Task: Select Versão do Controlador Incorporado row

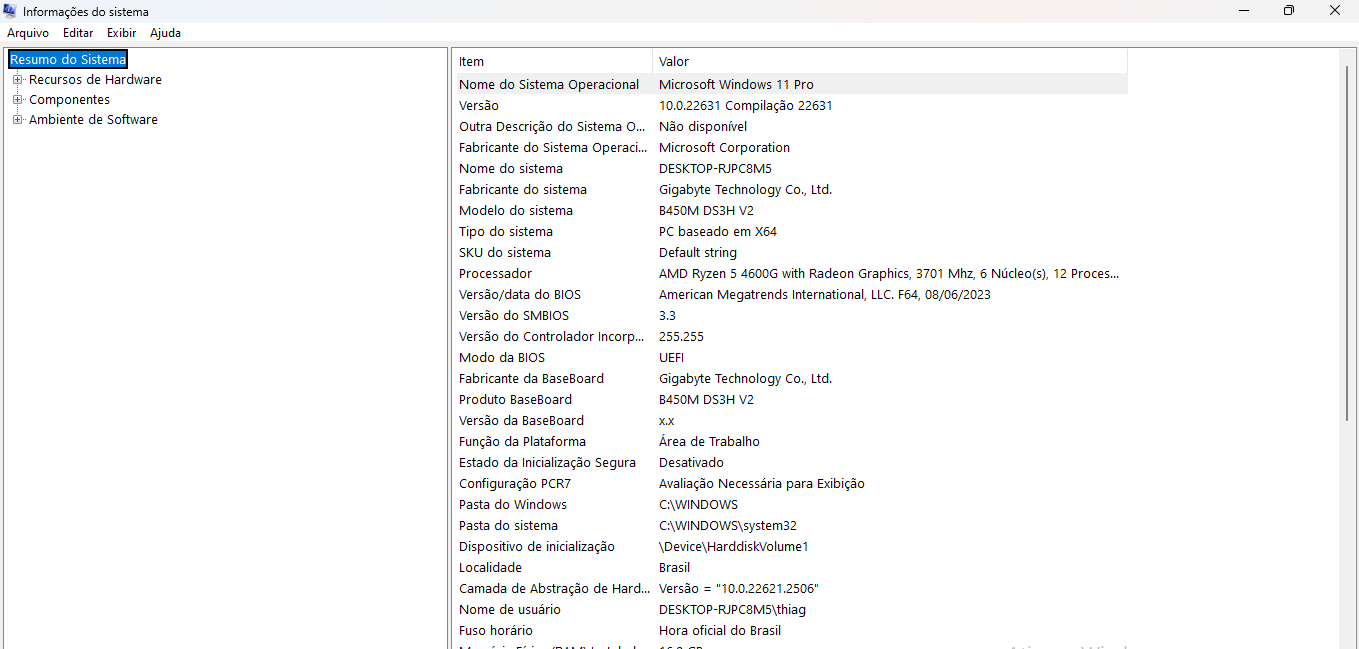Action: [790, 337]
